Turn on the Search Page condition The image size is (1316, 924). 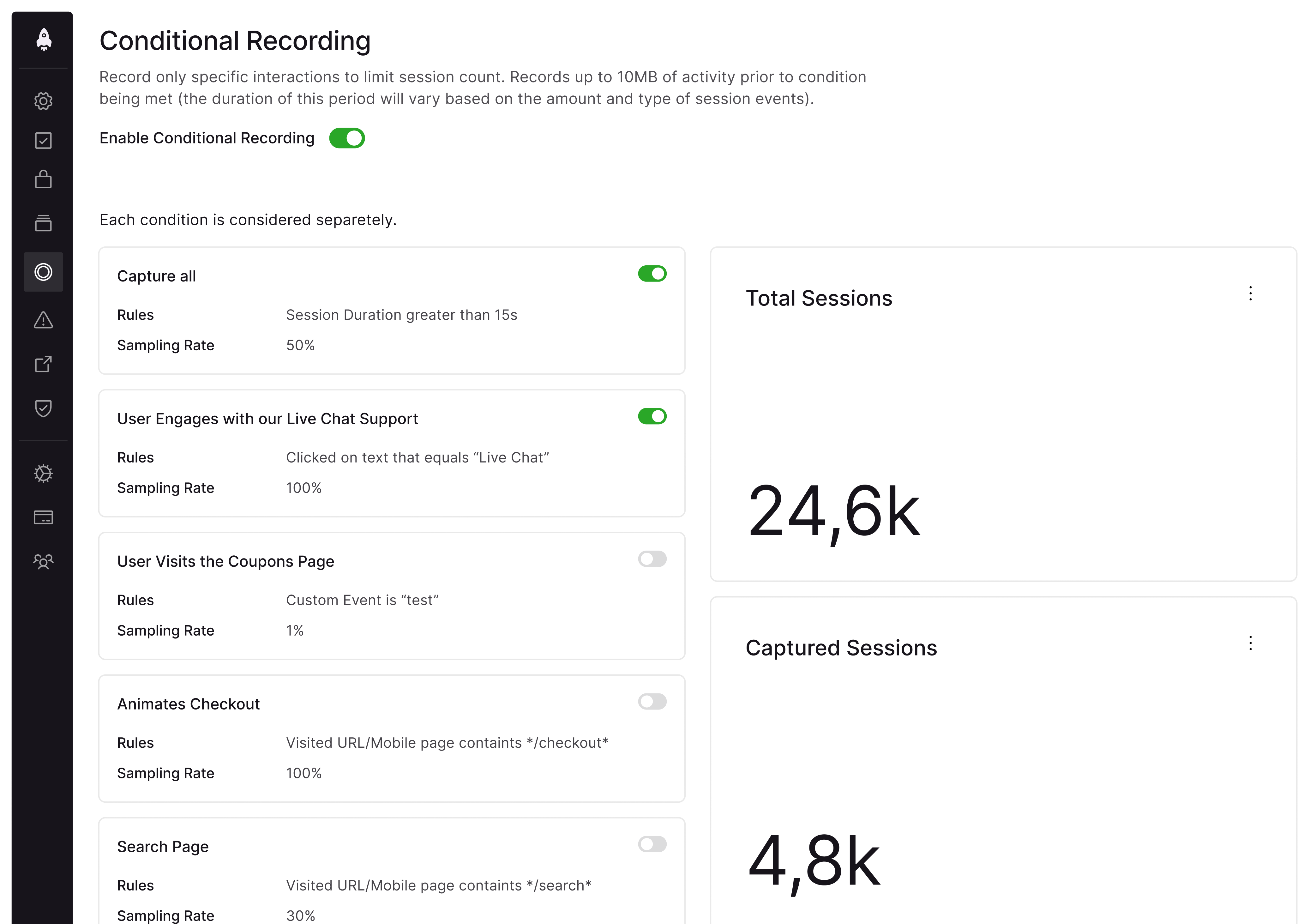click(652, 844)
